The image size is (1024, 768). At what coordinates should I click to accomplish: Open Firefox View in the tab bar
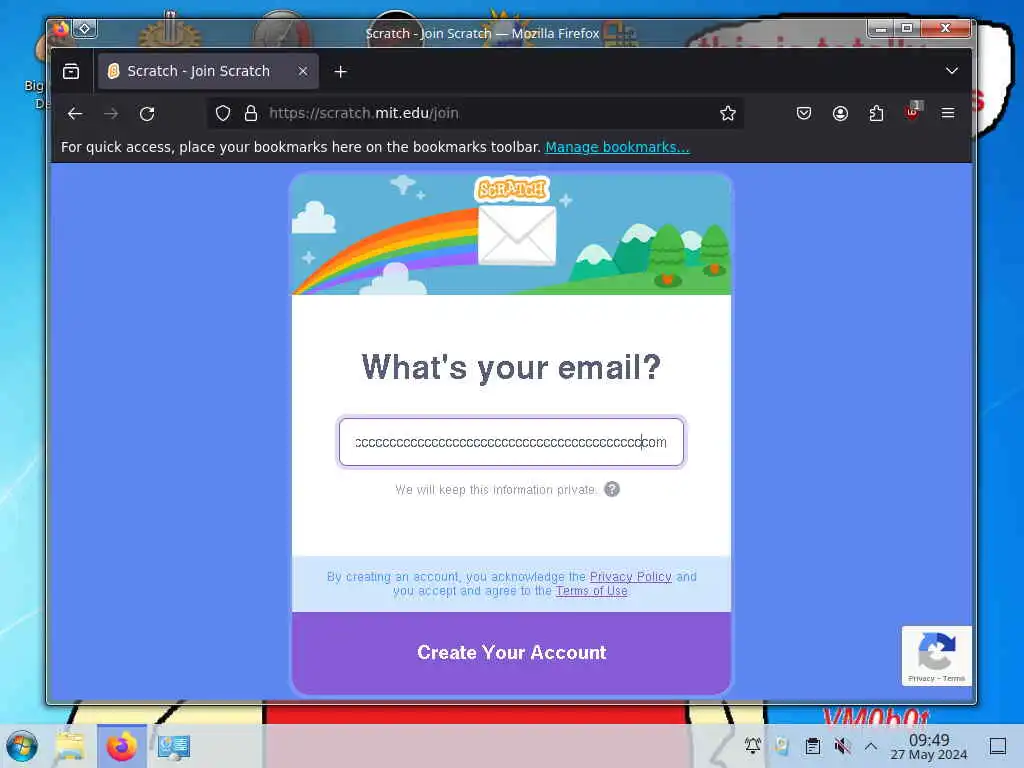(x=71, y=71)
